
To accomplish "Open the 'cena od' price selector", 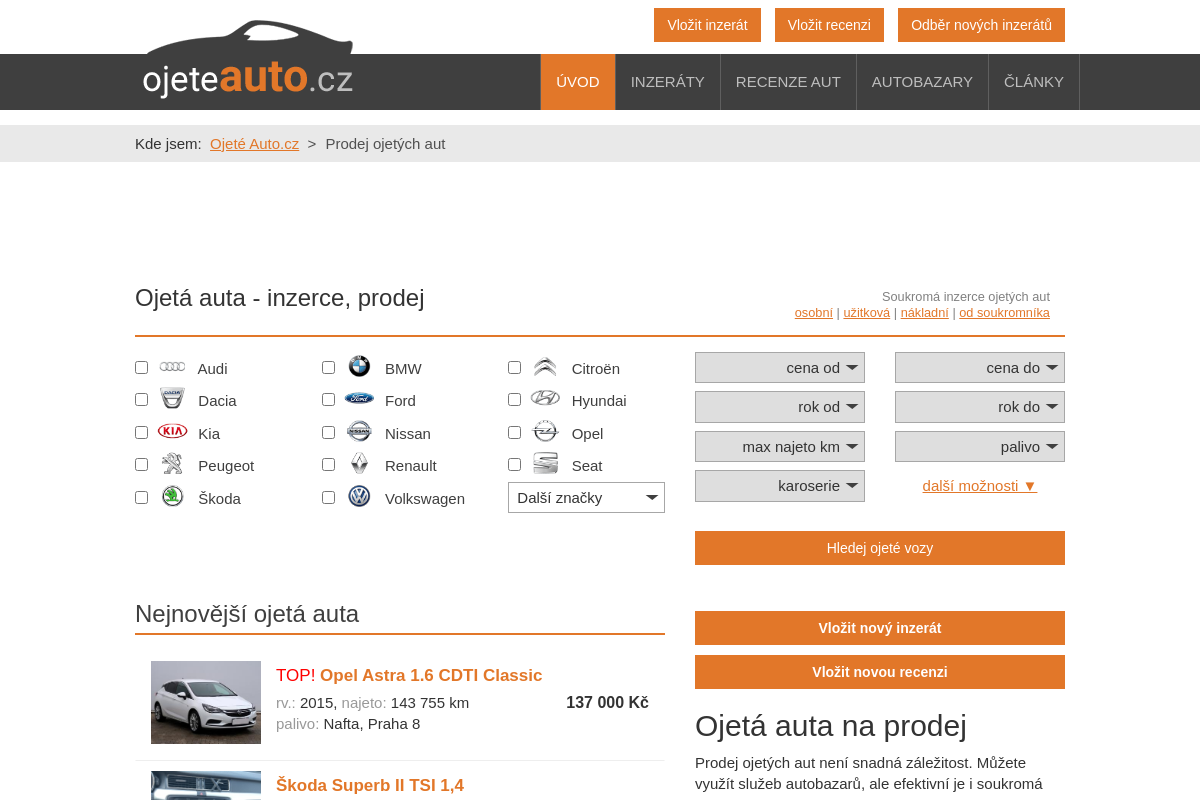I will 779,367.
